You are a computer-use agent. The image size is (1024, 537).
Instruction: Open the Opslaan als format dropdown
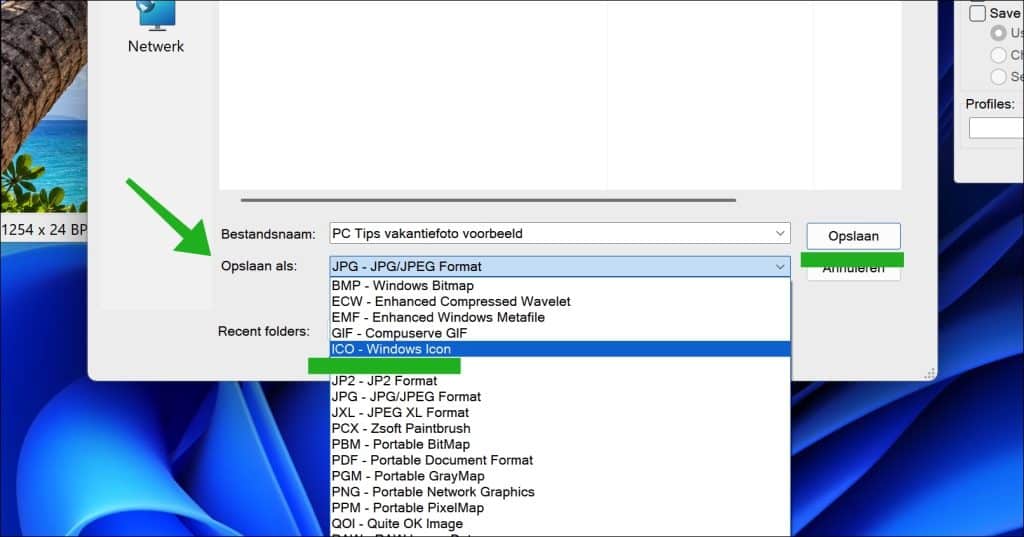coord(560,267)
